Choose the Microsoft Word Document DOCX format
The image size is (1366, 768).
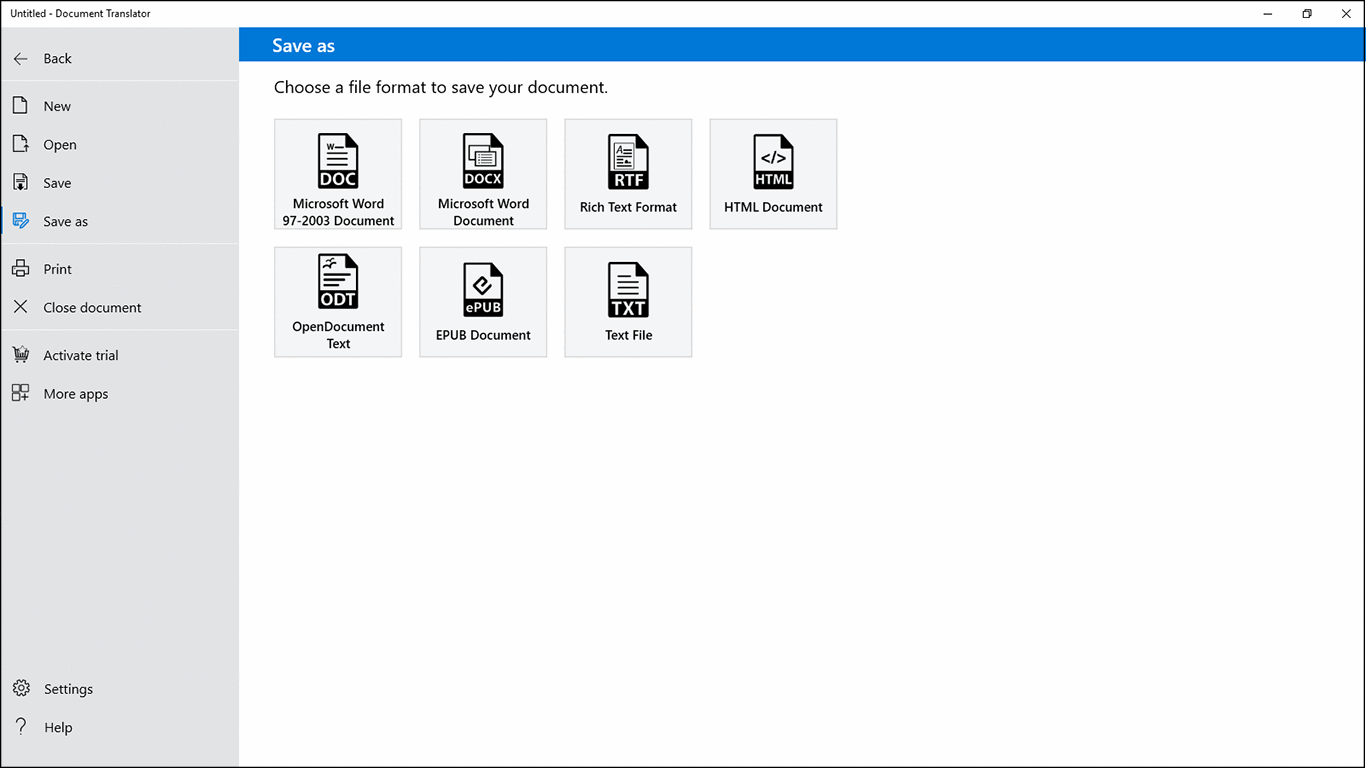pos(483,174)
